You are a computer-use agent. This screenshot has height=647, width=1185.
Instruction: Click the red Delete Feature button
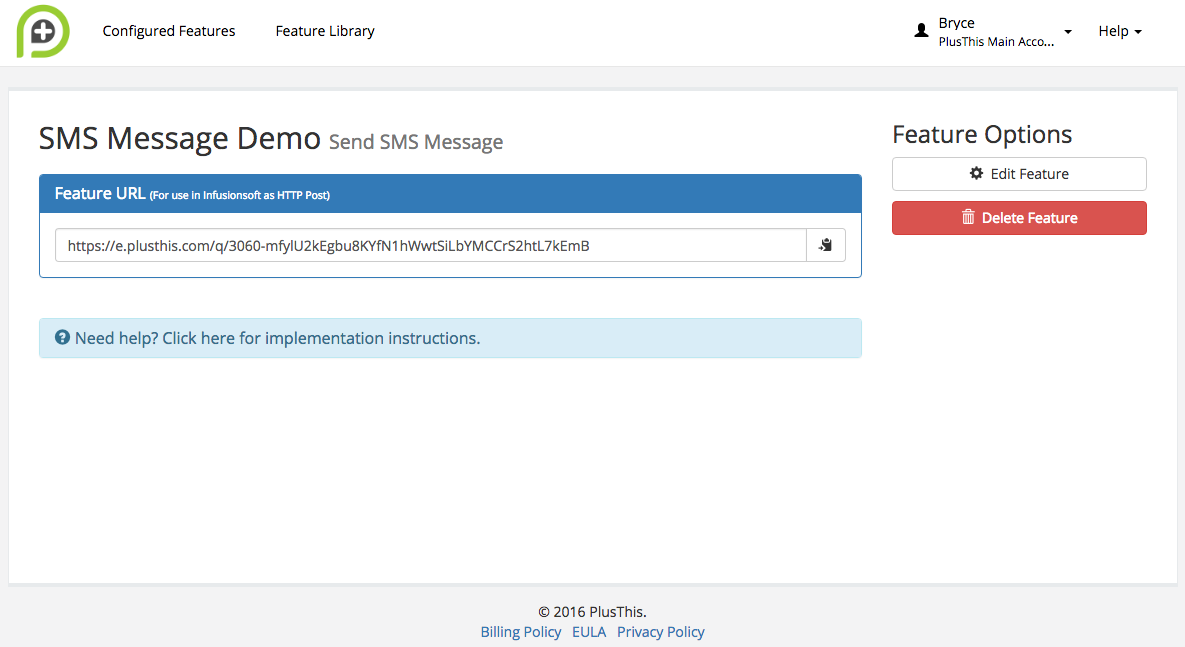tap(1019, 218)
